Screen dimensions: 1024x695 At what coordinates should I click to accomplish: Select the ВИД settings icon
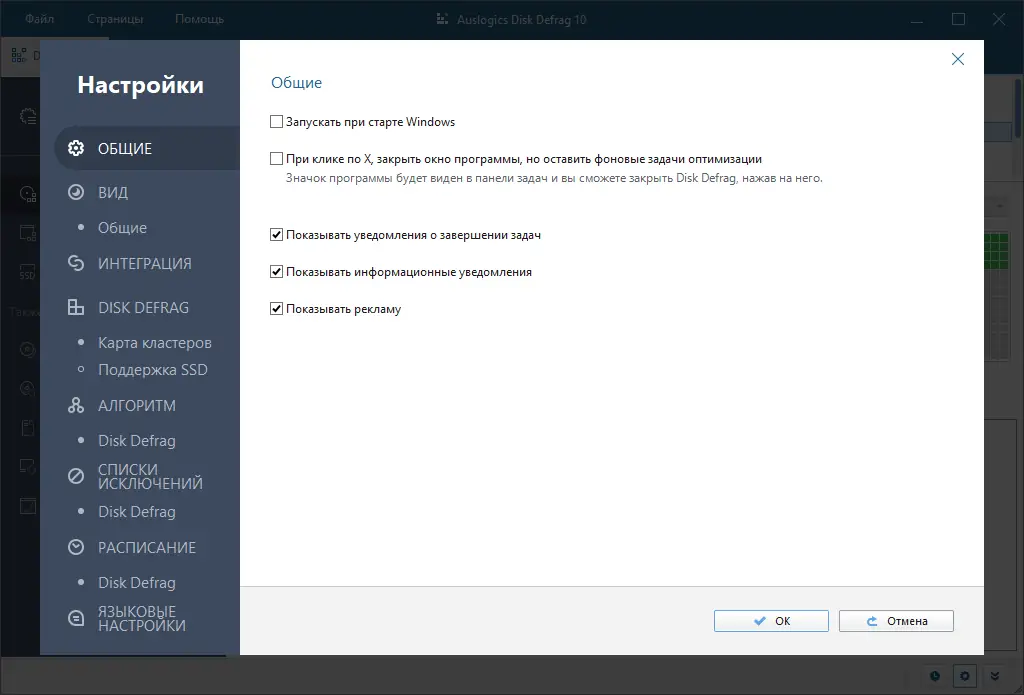75,192
